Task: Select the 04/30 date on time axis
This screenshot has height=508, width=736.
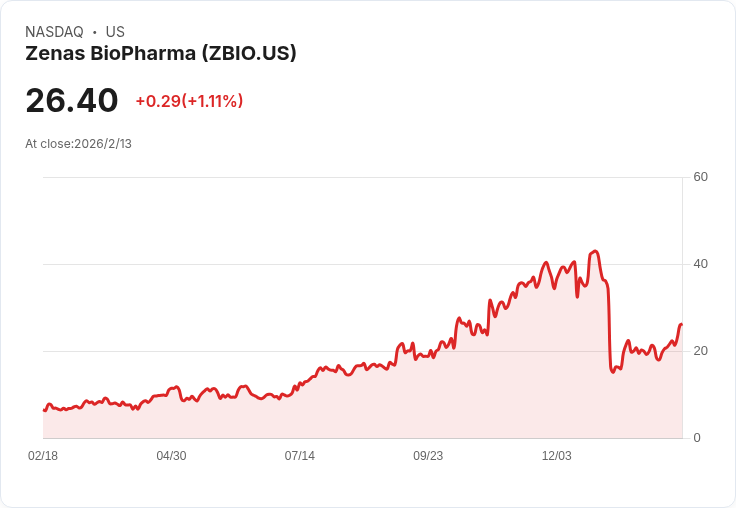Action: click(x=171, y=456)
